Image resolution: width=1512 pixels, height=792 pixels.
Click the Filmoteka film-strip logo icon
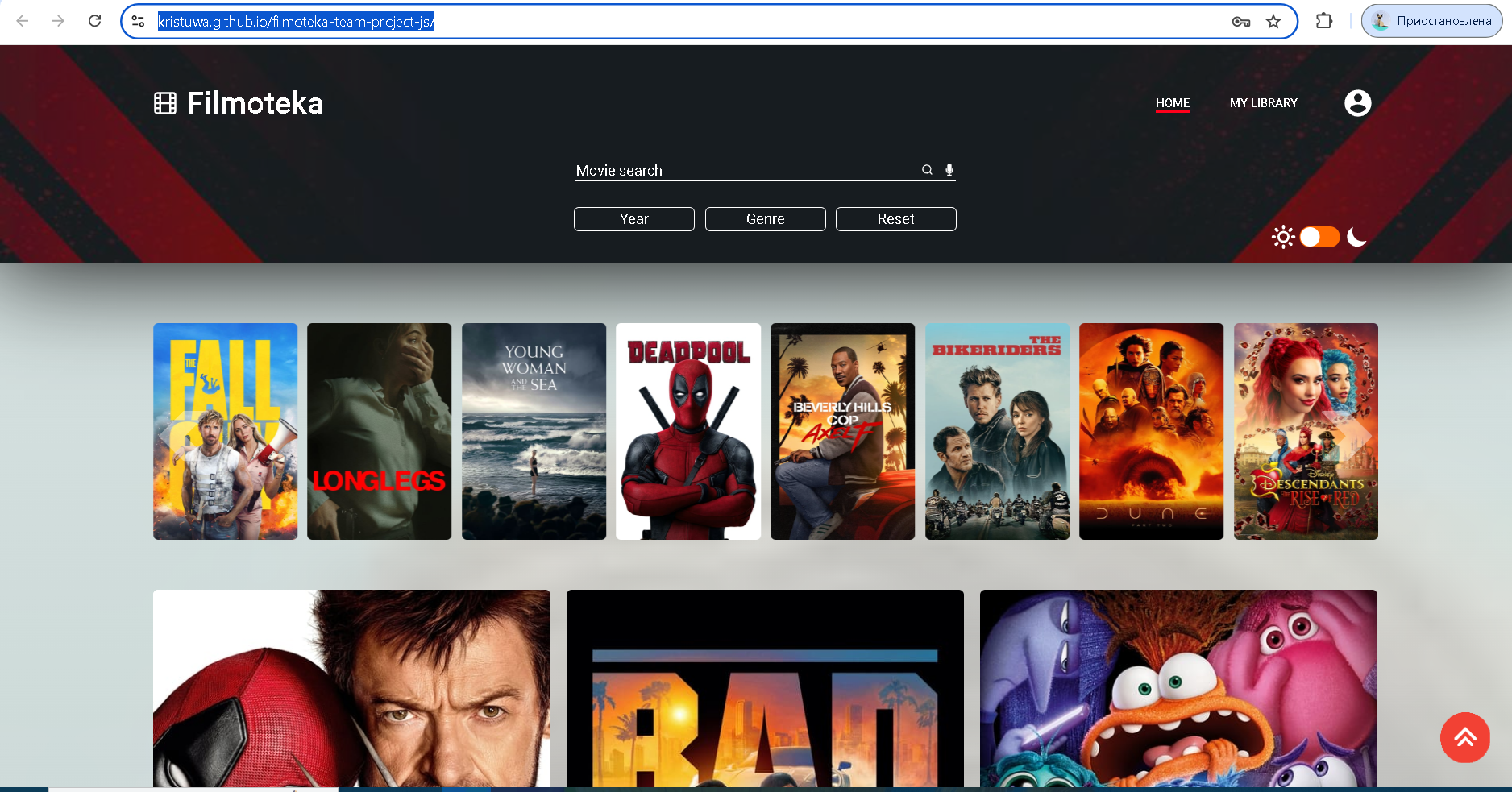tap(165, 103)
